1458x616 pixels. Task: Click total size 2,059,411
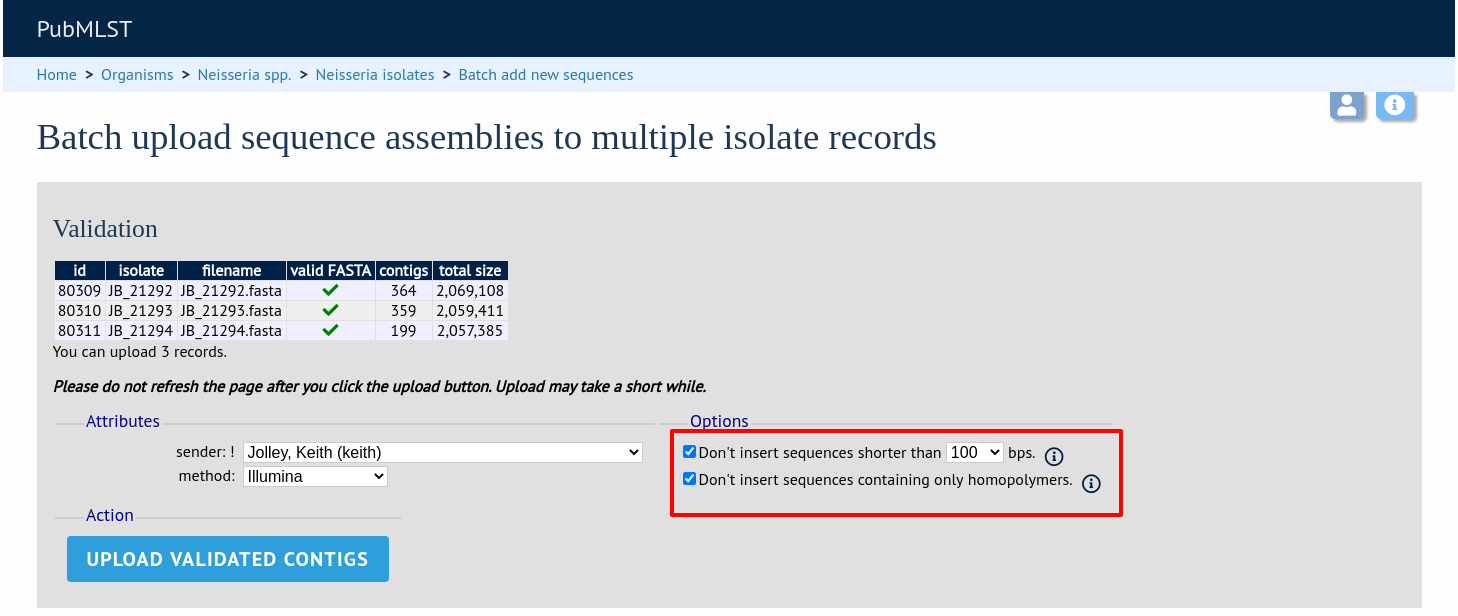click(x=470, y=310)
